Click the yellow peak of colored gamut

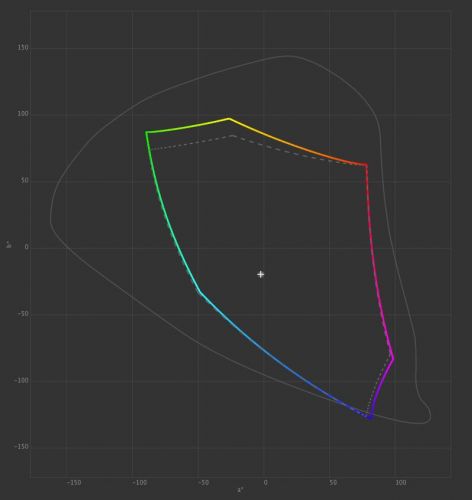pos(229,118)
